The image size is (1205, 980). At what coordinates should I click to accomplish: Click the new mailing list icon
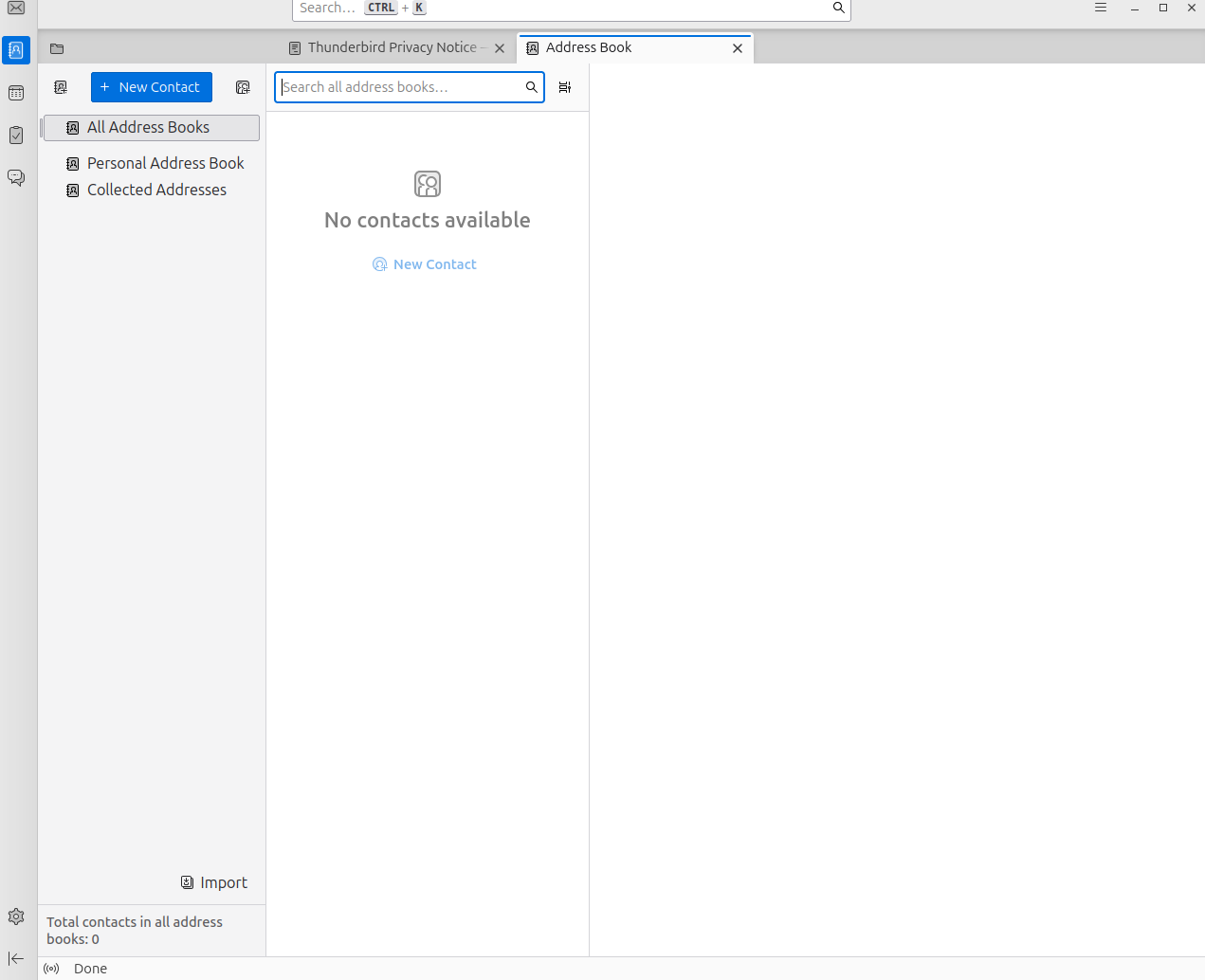coord(243,87)
